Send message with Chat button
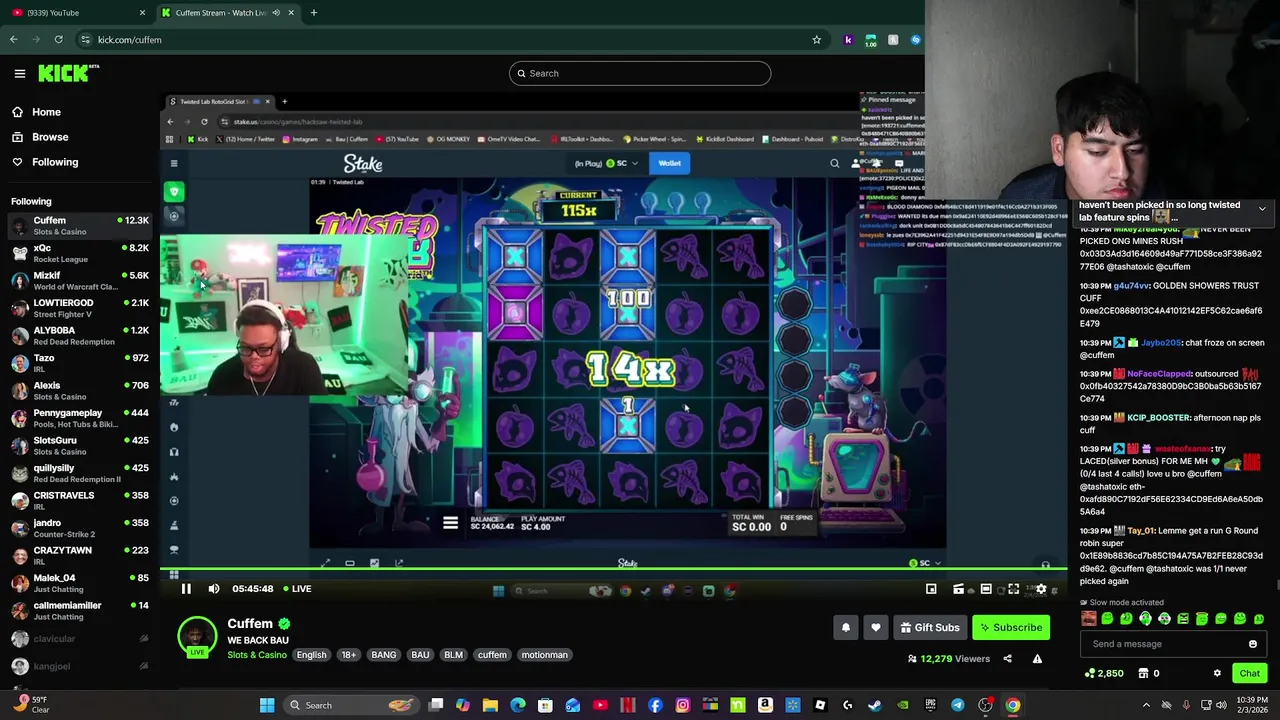1280x720 pixels. pyautogui.click(x=1249, y=673)
